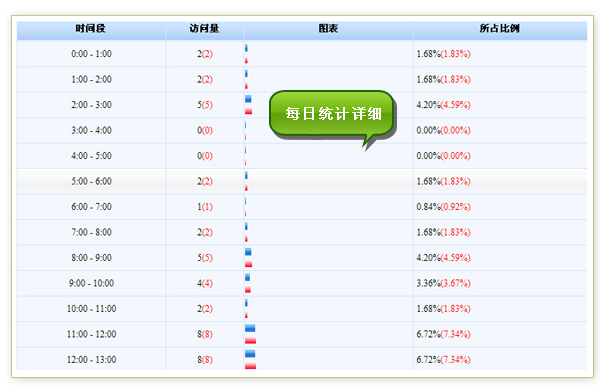
Task: Click the red bar in 11:00 - 12:00 row
Action: coord(251,340)
